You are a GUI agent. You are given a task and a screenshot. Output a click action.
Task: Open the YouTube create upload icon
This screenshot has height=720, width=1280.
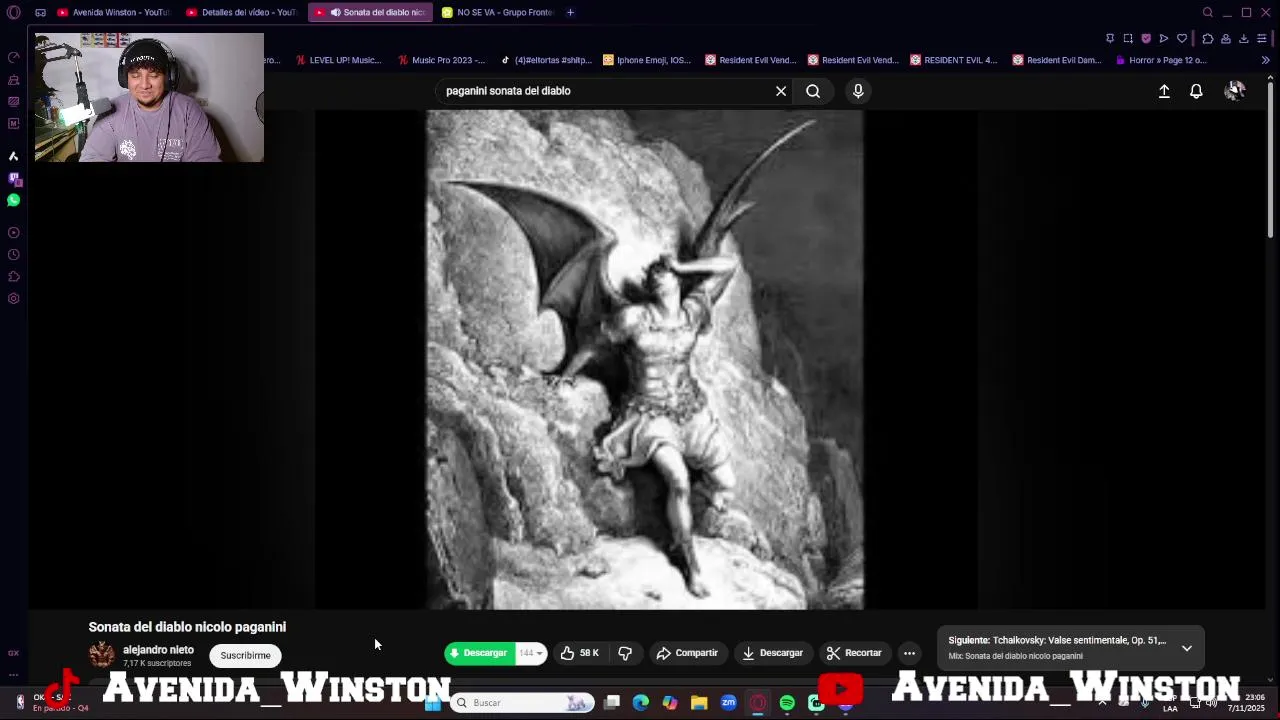(x=1164, y=91)
